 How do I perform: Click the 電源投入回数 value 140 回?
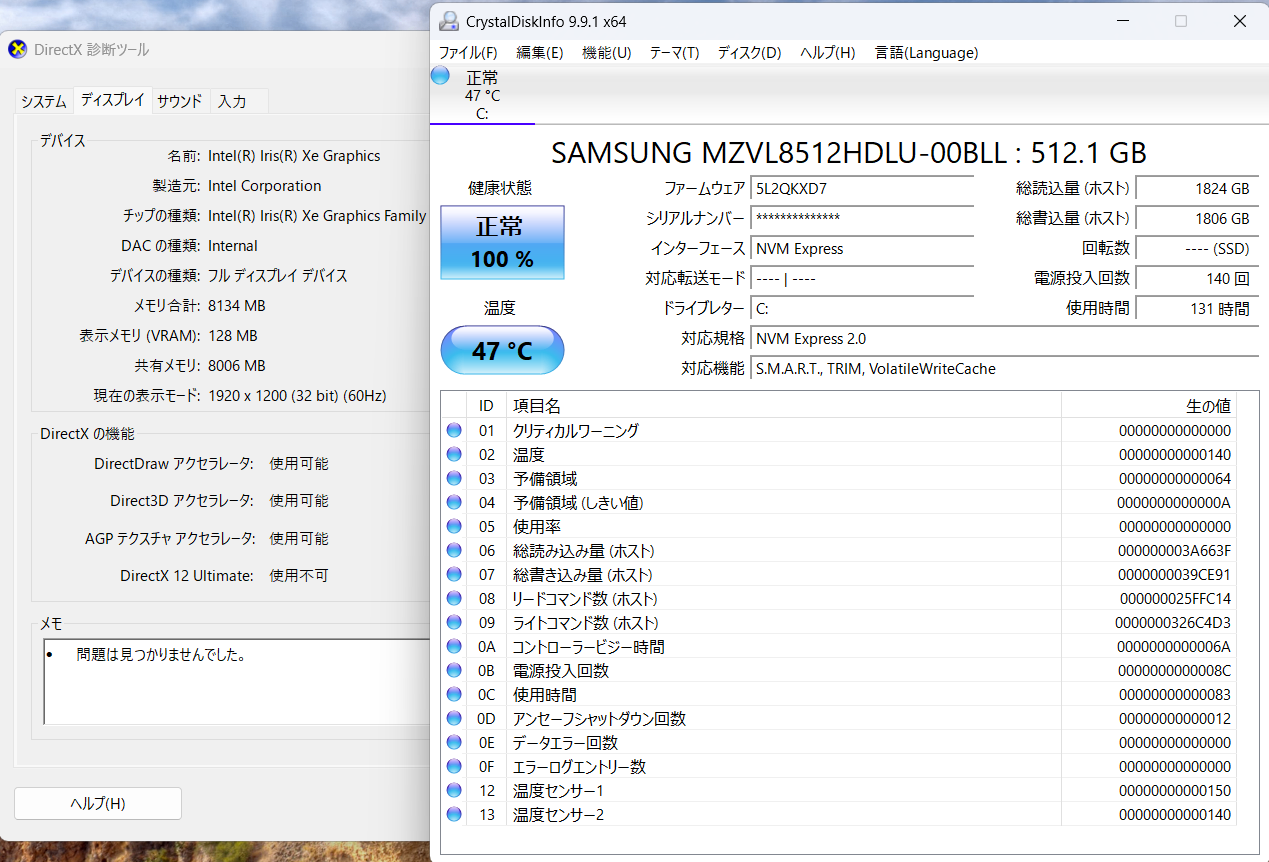pyautogui.click(x=1197, y=278)
